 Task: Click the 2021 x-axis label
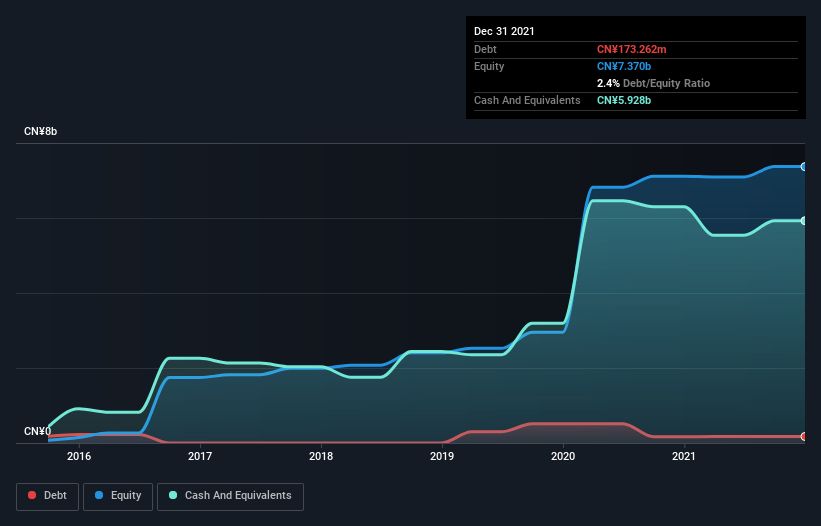click(x=684, y=456)
